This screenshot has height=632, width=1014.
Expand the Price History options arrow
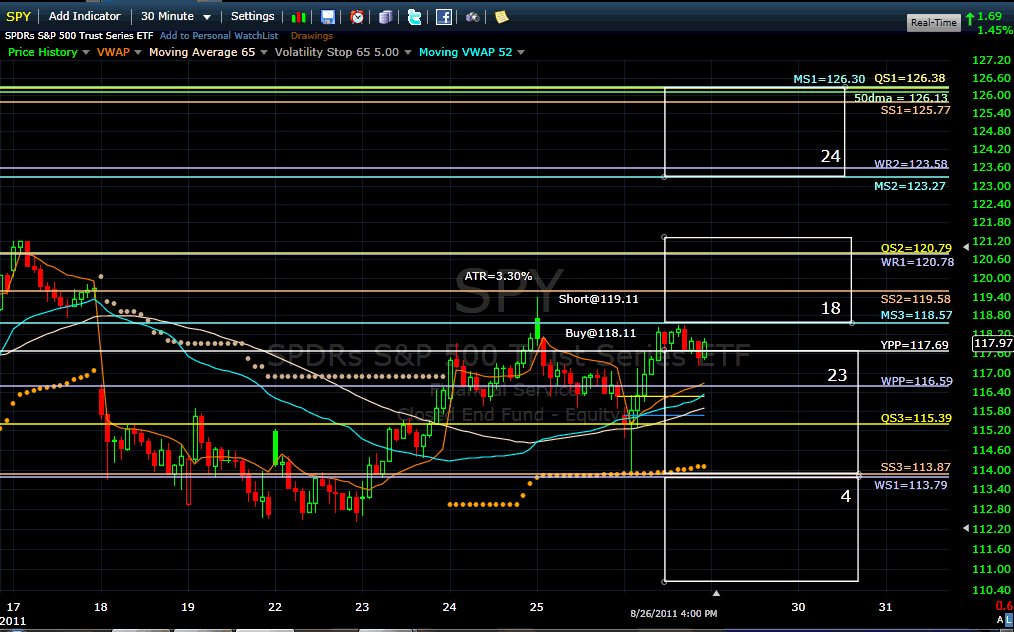(x=86, y=52)
